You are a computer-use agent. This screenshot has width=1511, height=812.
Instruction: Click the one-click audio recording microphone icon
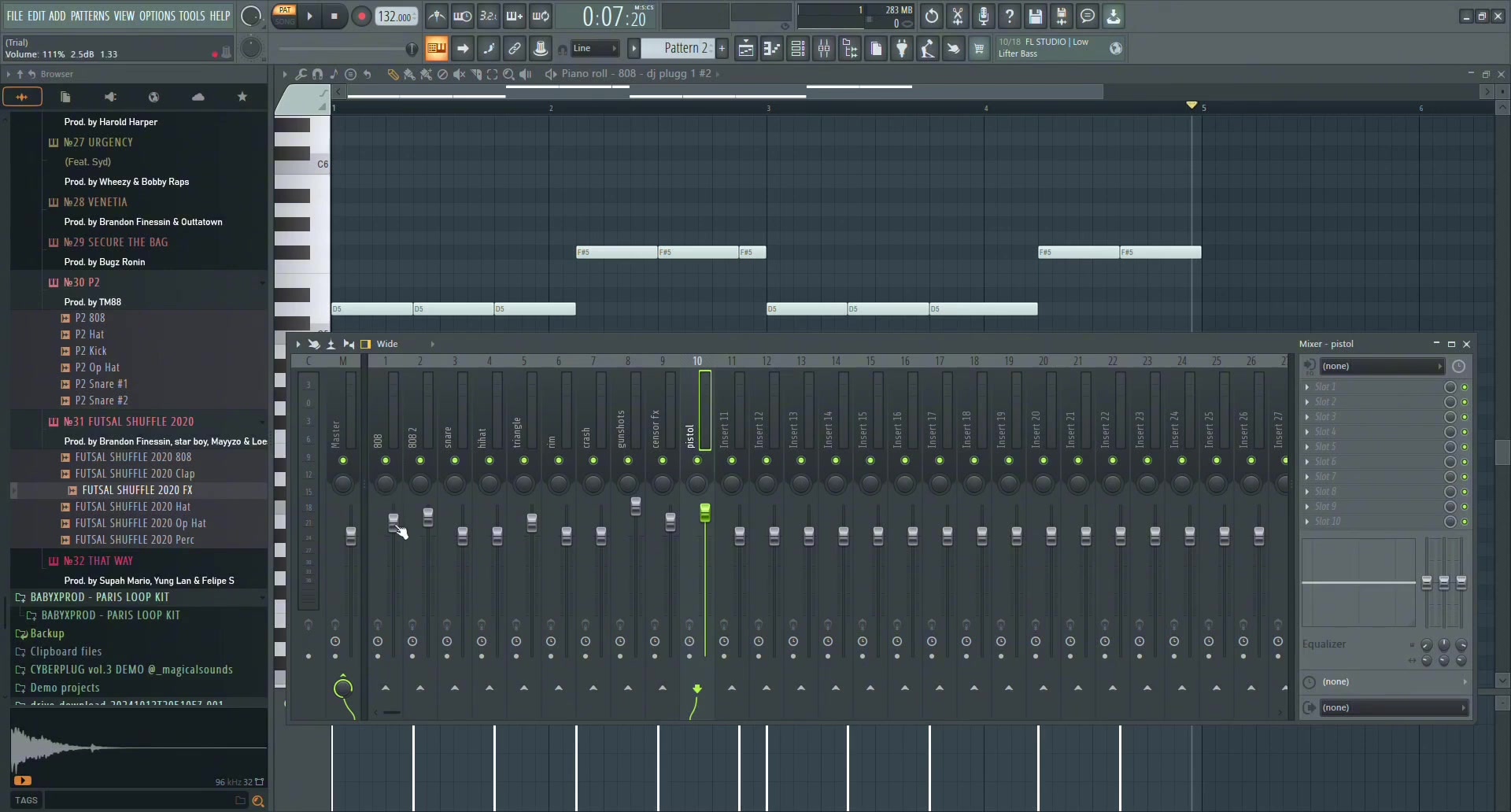pyautogui.click(x=984, y=16)
